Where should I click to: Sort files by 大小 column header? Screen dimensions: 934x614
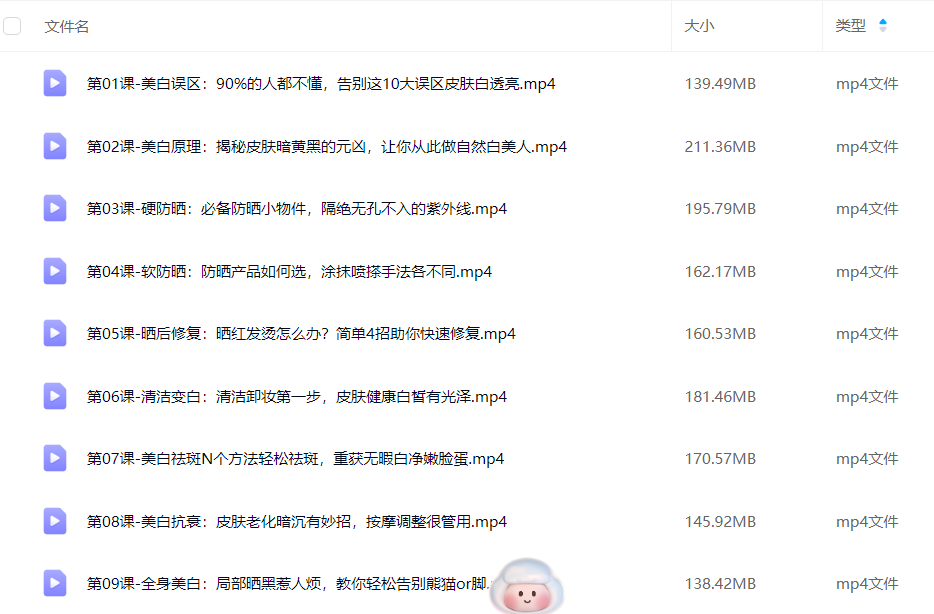[x=699, y=26]
